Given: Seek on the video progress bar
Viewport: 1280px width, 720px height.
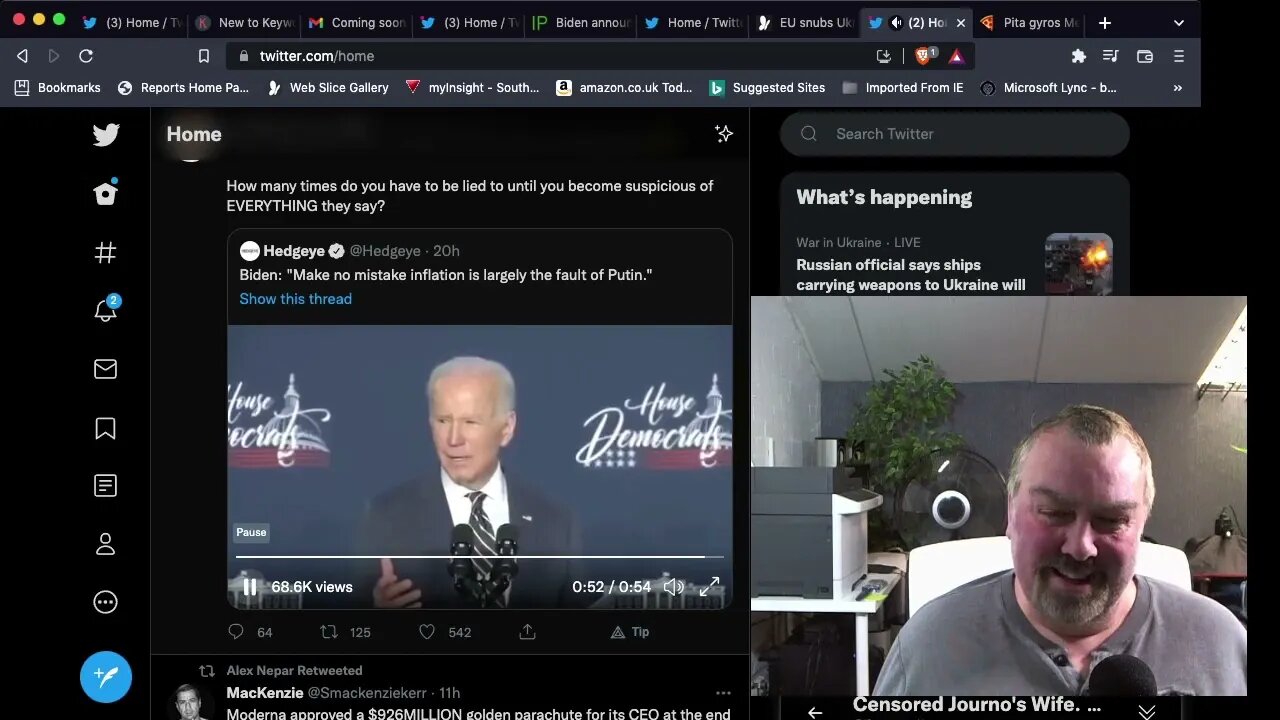Looking at the screenshot, I should pos(479,556).
